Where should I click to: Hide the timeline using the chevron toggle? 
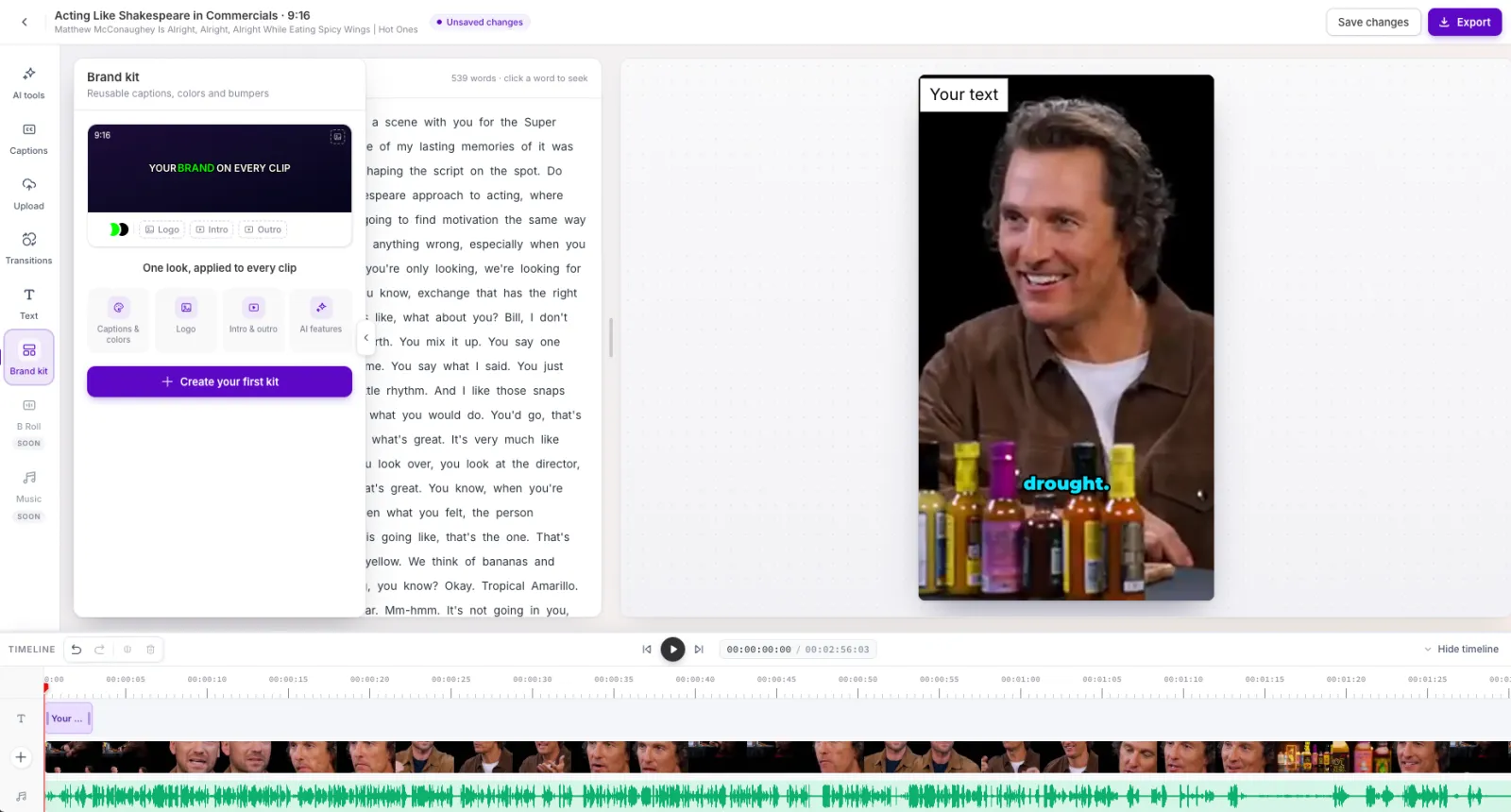click(x=1461, y=650)
